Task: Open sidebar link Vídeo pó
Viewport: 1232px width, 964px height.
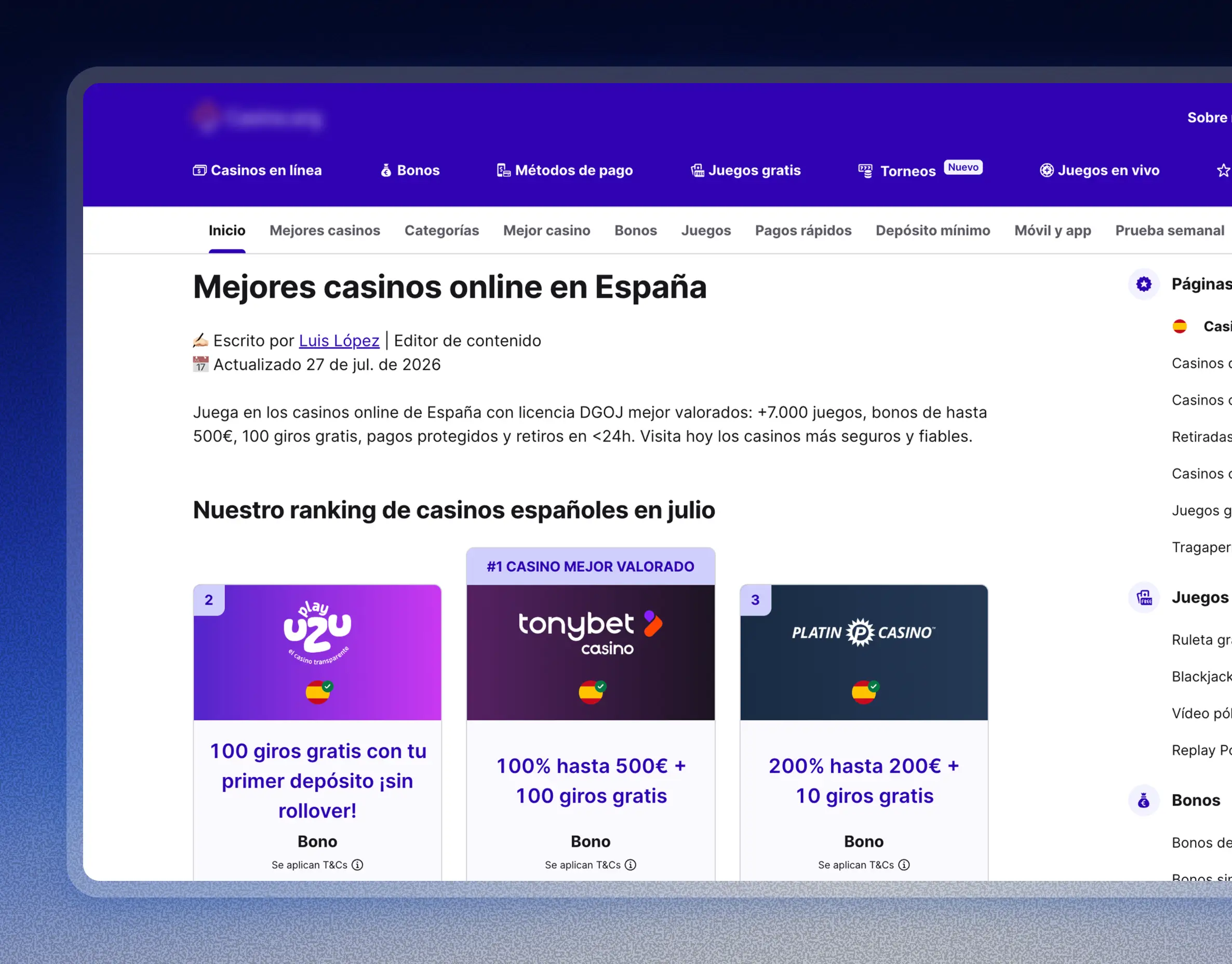Action: point(1201,714)
